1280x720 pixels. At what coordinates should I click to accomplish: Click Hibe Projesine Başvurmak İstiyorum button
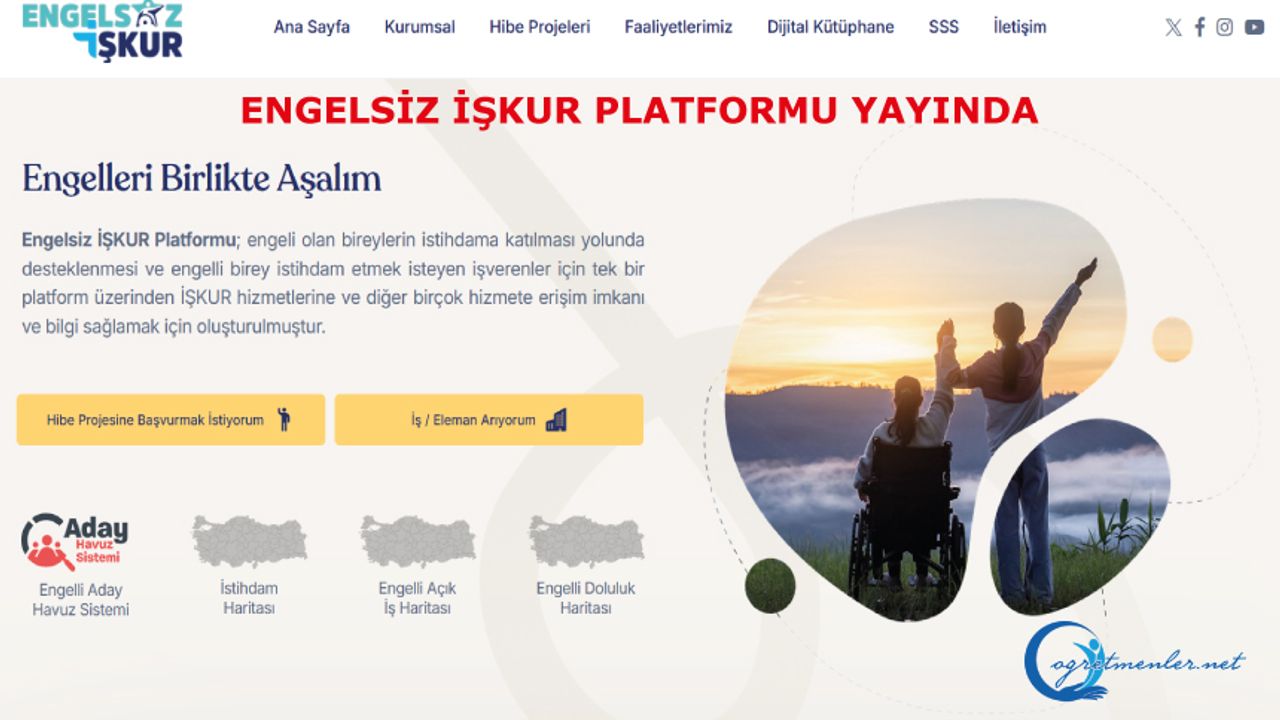coord(171,420)
